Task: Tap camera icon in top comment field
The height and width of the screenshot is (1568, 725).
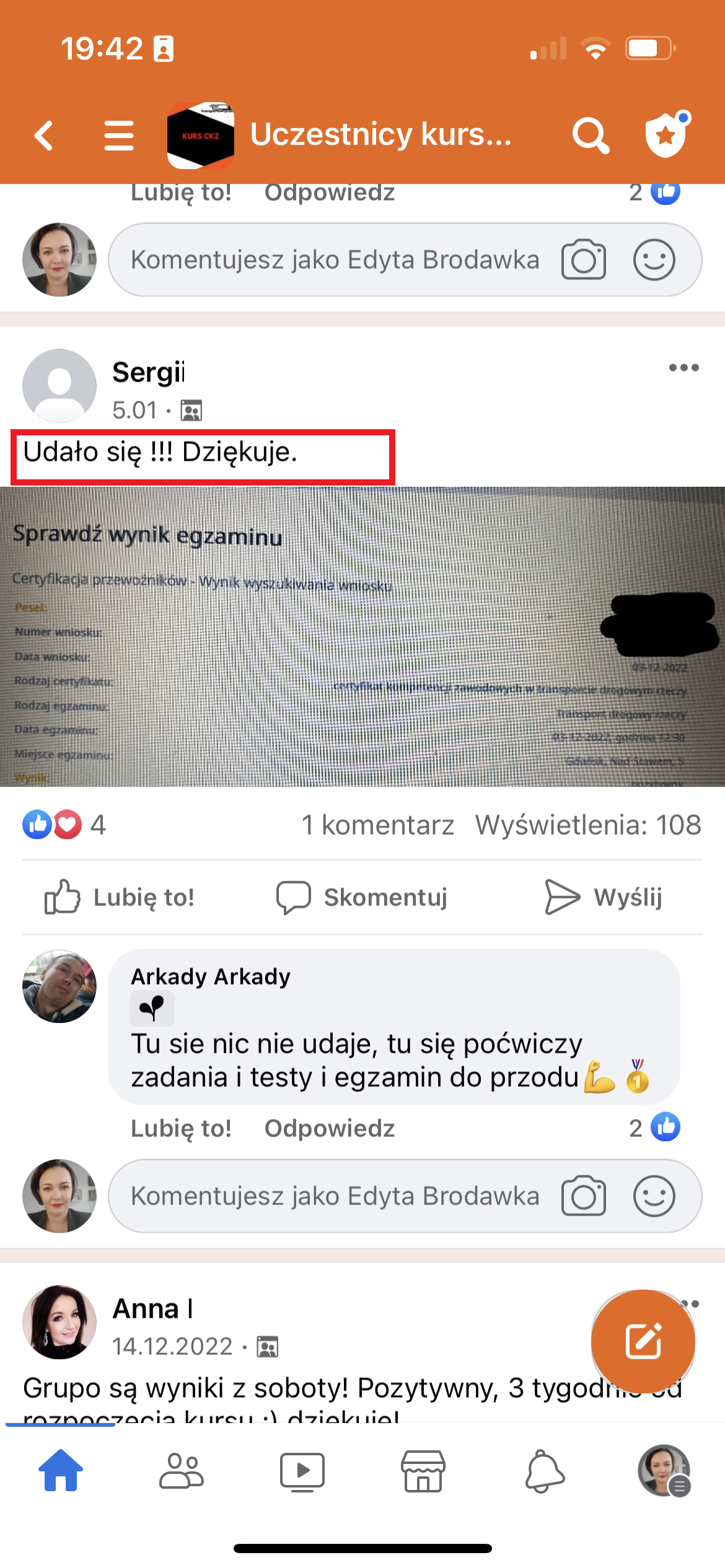Action: [583, 259]
